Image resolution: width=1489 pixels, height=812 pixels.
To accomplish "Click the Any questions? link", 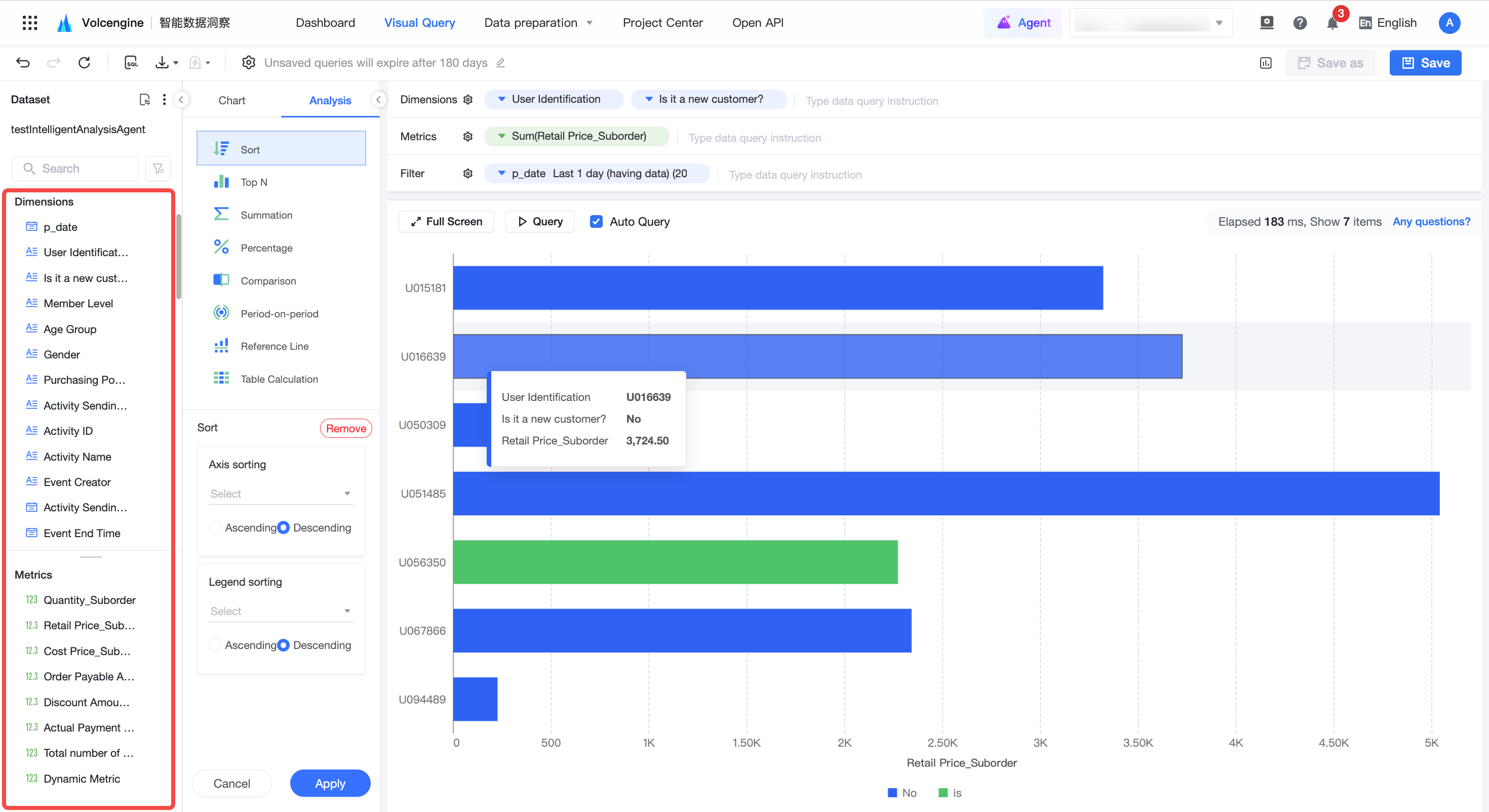I will [1431, 221].
